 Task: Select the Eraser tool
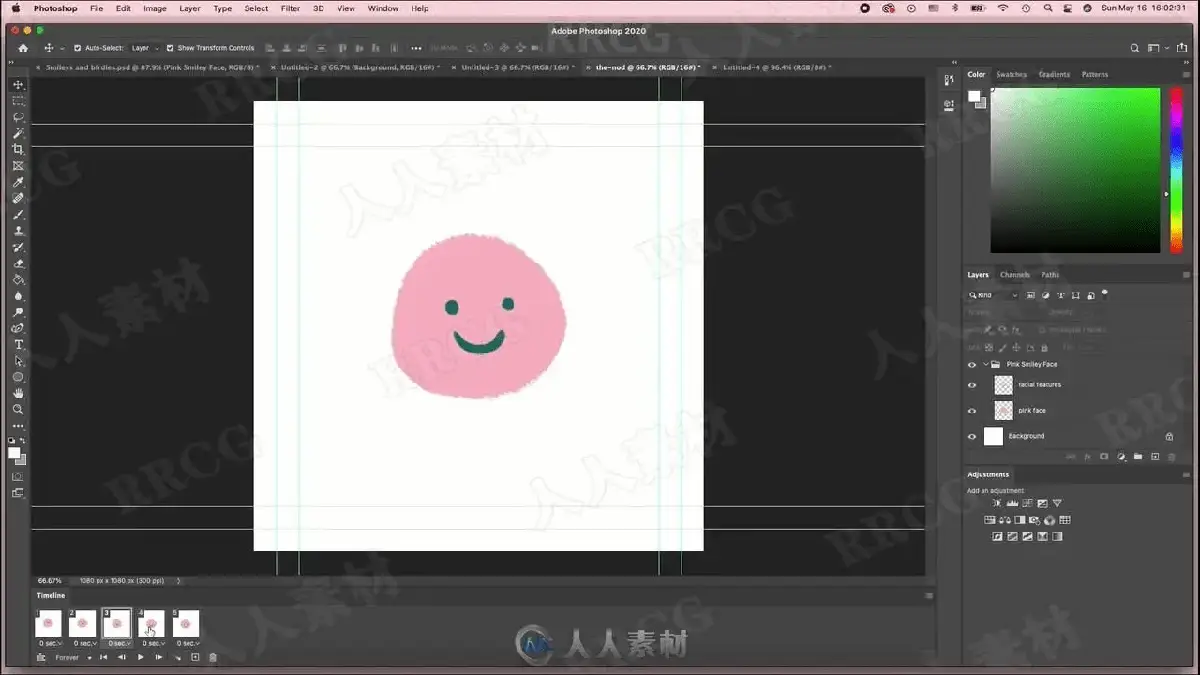tap(18, 264)
